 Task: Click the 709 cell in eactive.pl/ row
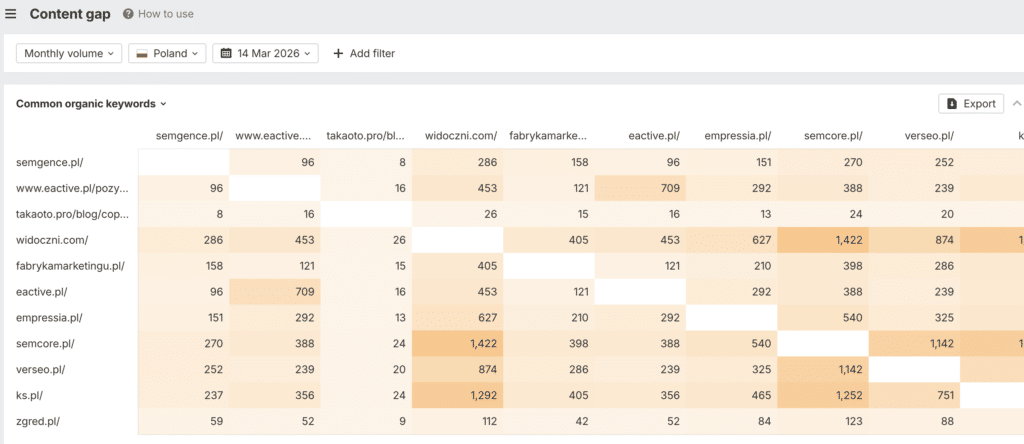(275, 292)
